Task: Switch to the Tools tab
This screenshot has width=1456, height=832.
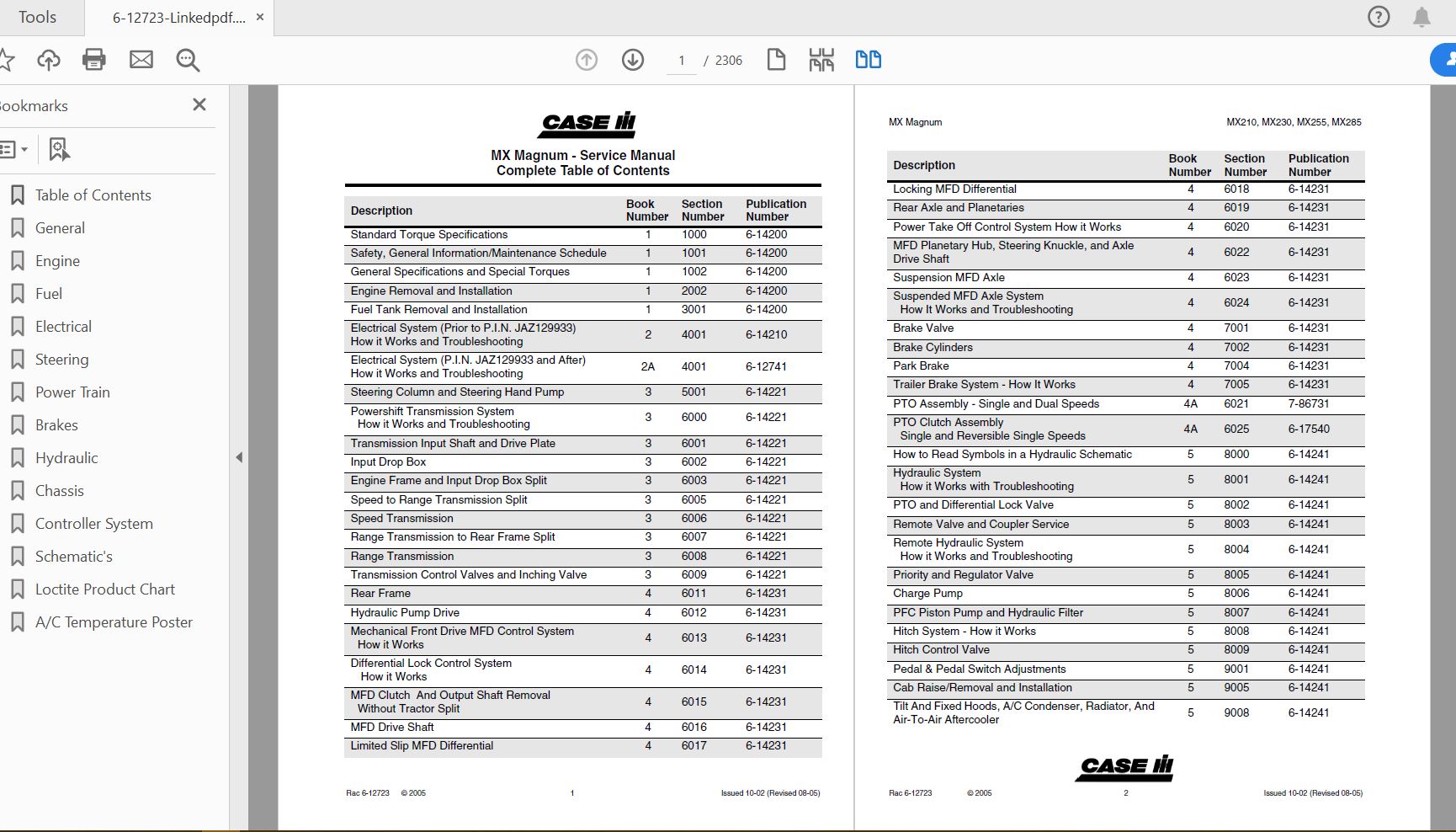Action: [x=38, y=16]
